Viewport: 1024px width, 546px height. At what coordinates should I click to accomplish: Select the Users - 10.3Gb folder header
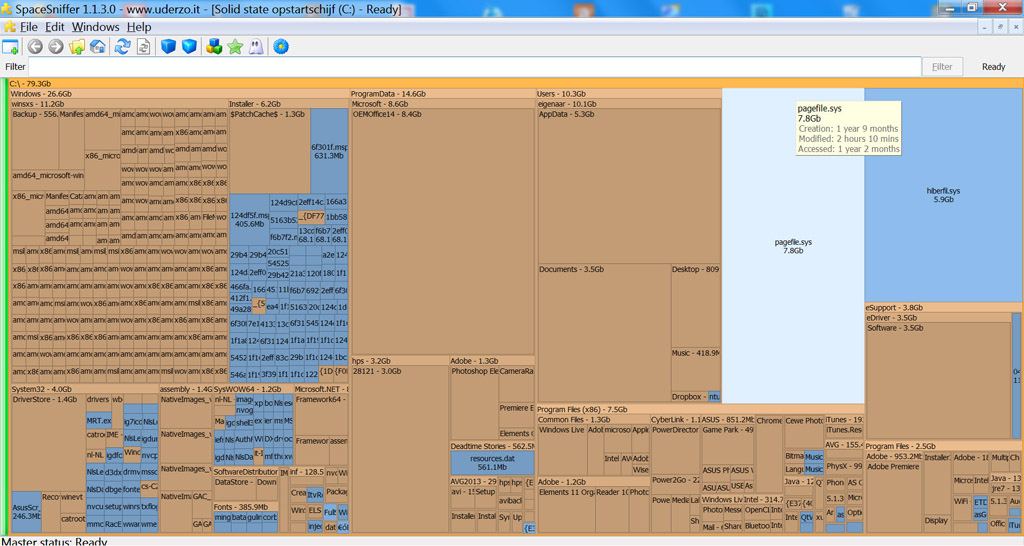[628, 94]
